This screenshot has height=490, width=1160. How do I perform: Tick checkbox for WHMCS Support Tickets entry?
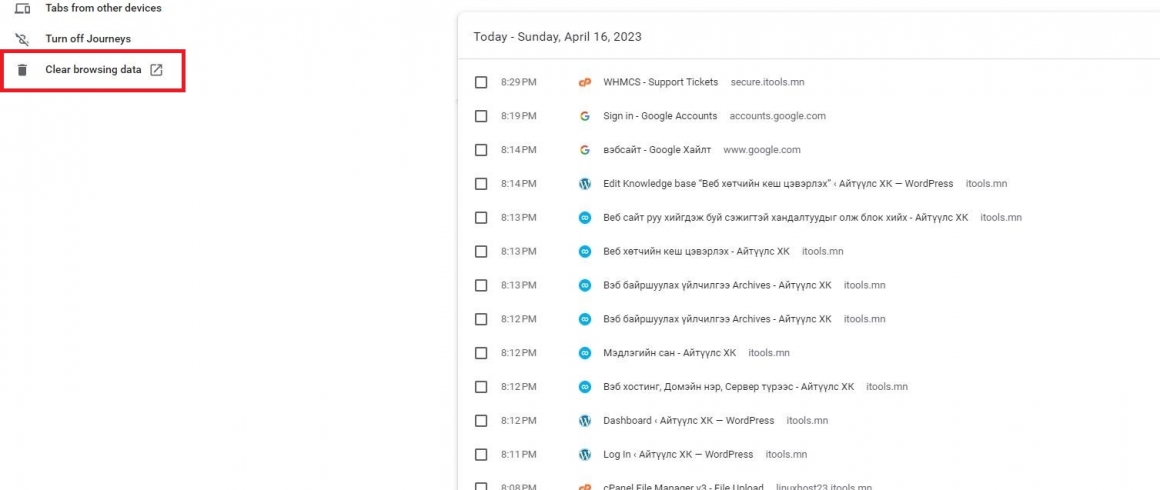[x=481, y=82]
